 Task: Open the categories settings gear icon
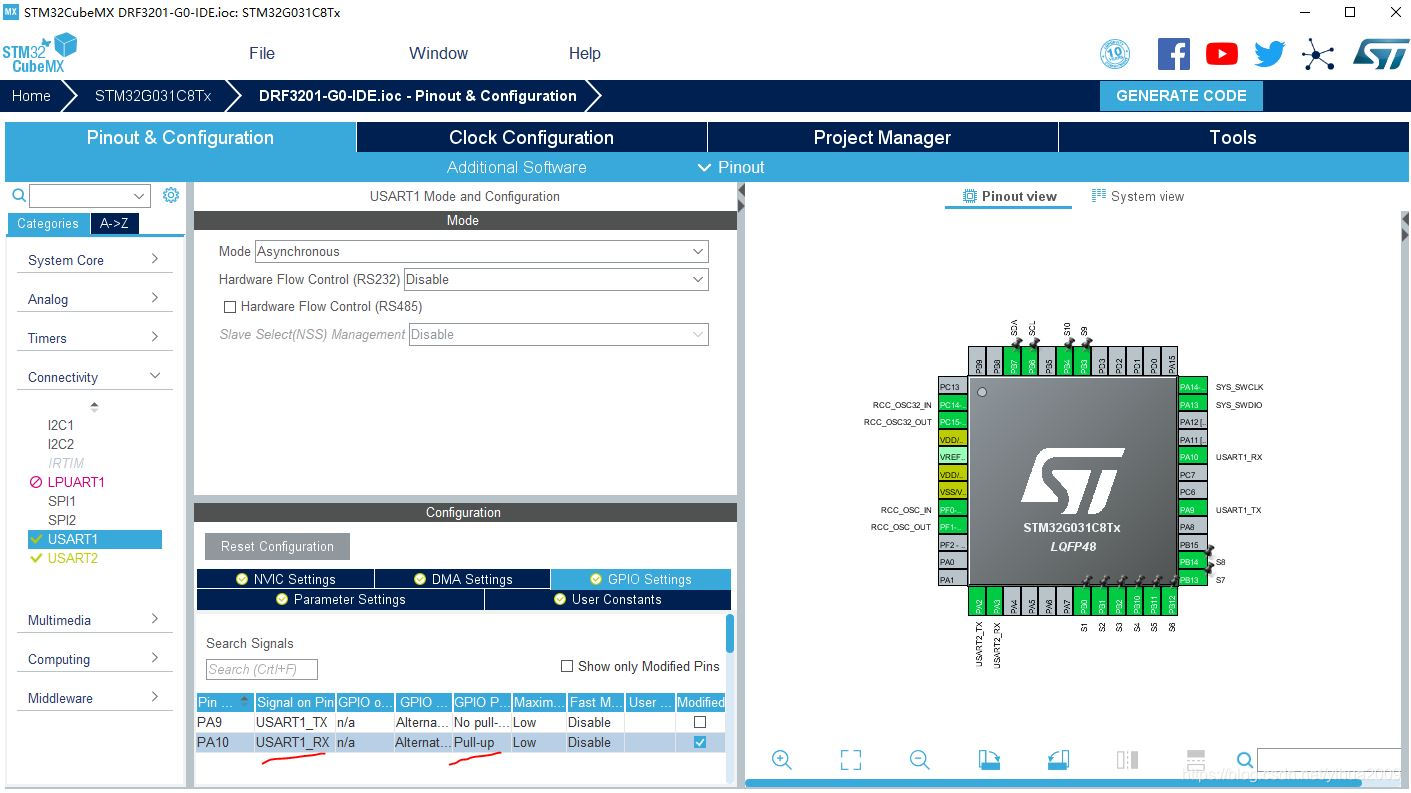pos(171,195)
